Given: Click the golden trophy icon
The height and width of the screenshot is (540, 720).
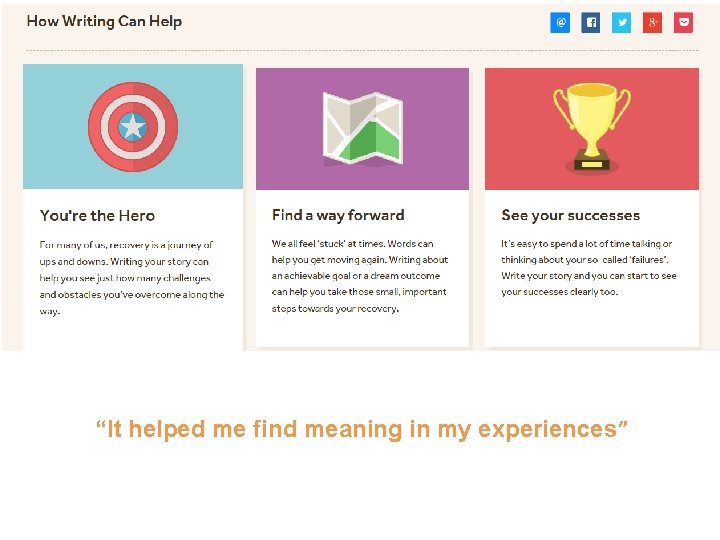Looking at the screenshot, I should 592,127.
